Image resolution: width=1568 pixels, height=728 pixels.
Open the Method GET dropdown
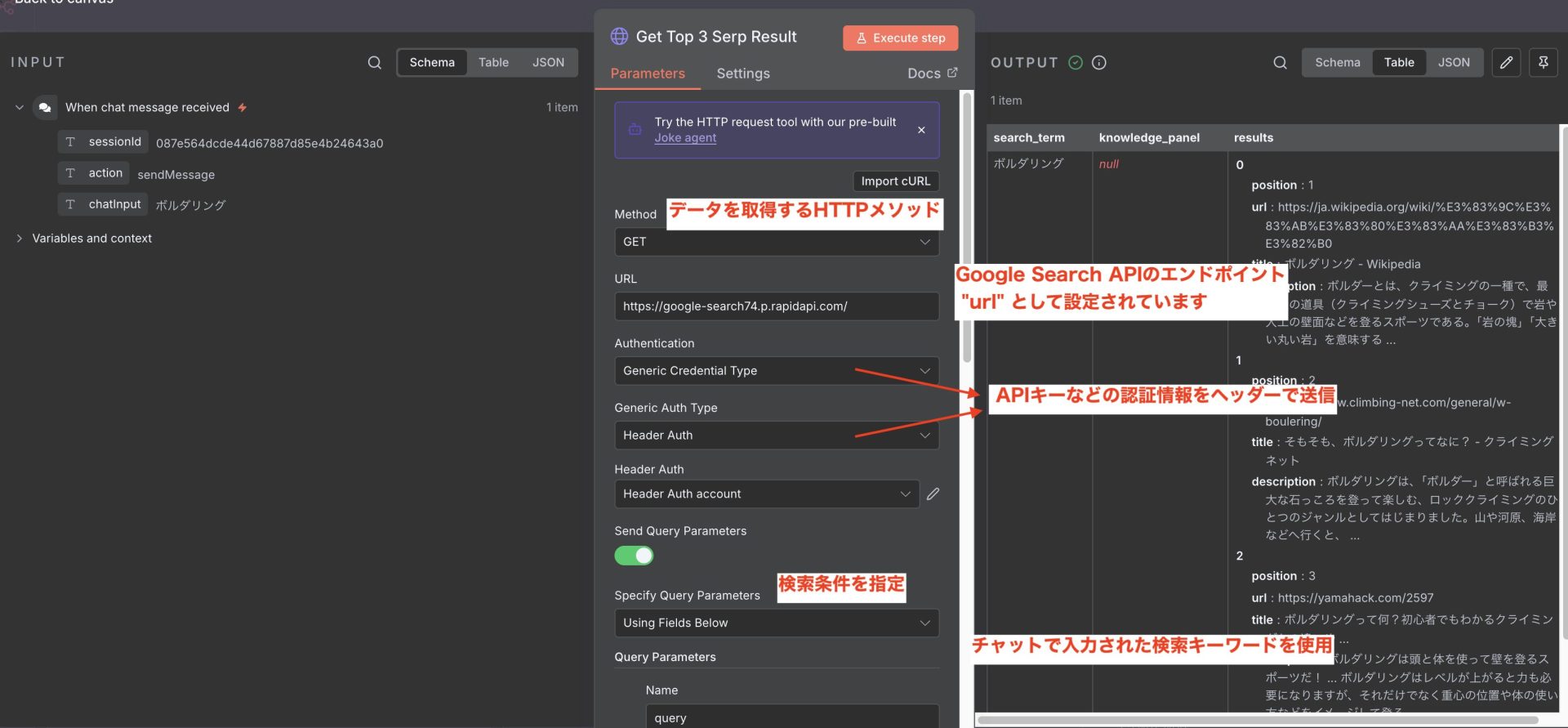[776, 242]
